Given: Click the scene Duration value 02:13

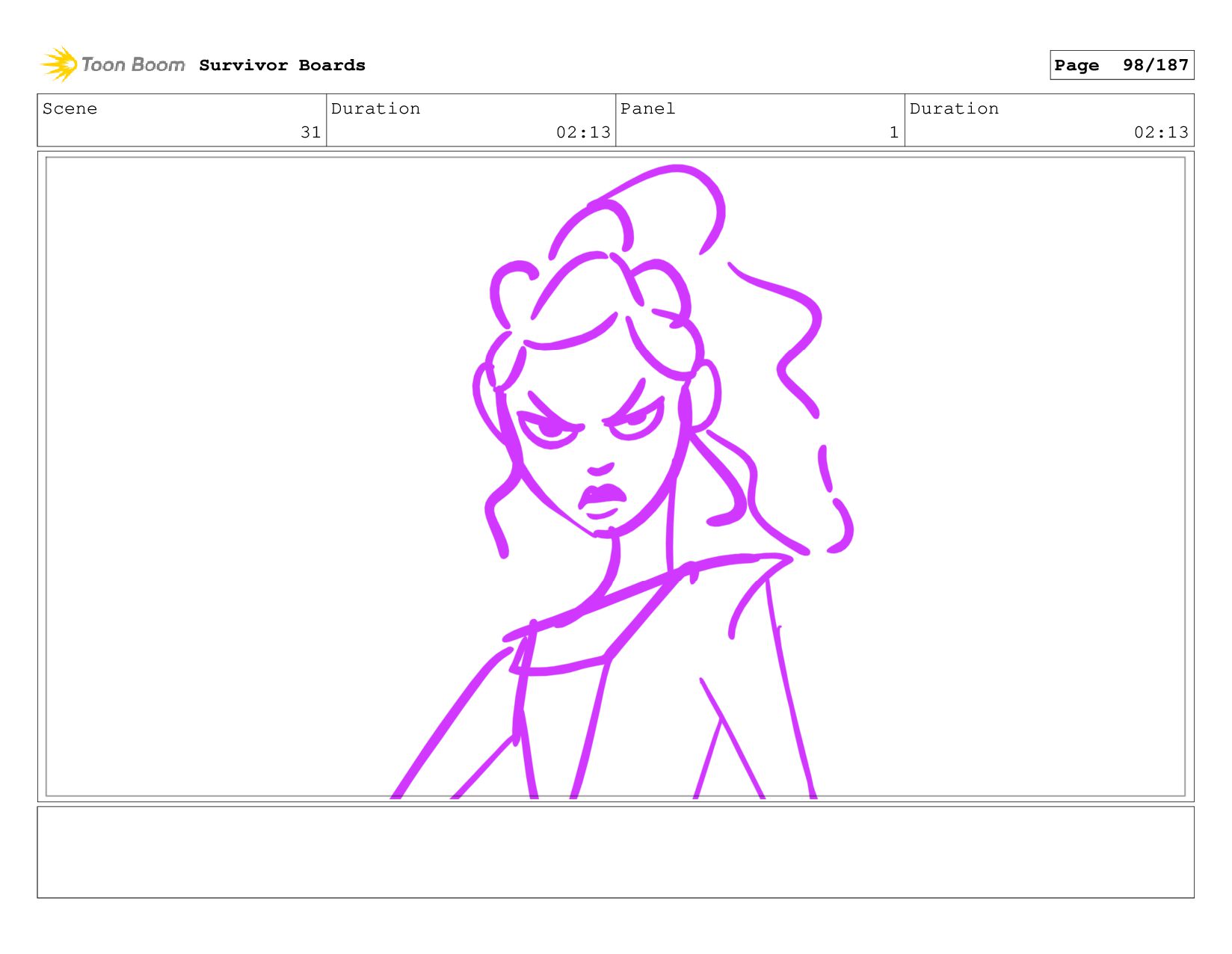Looking at the screenshot, I should tap(583, 132).
